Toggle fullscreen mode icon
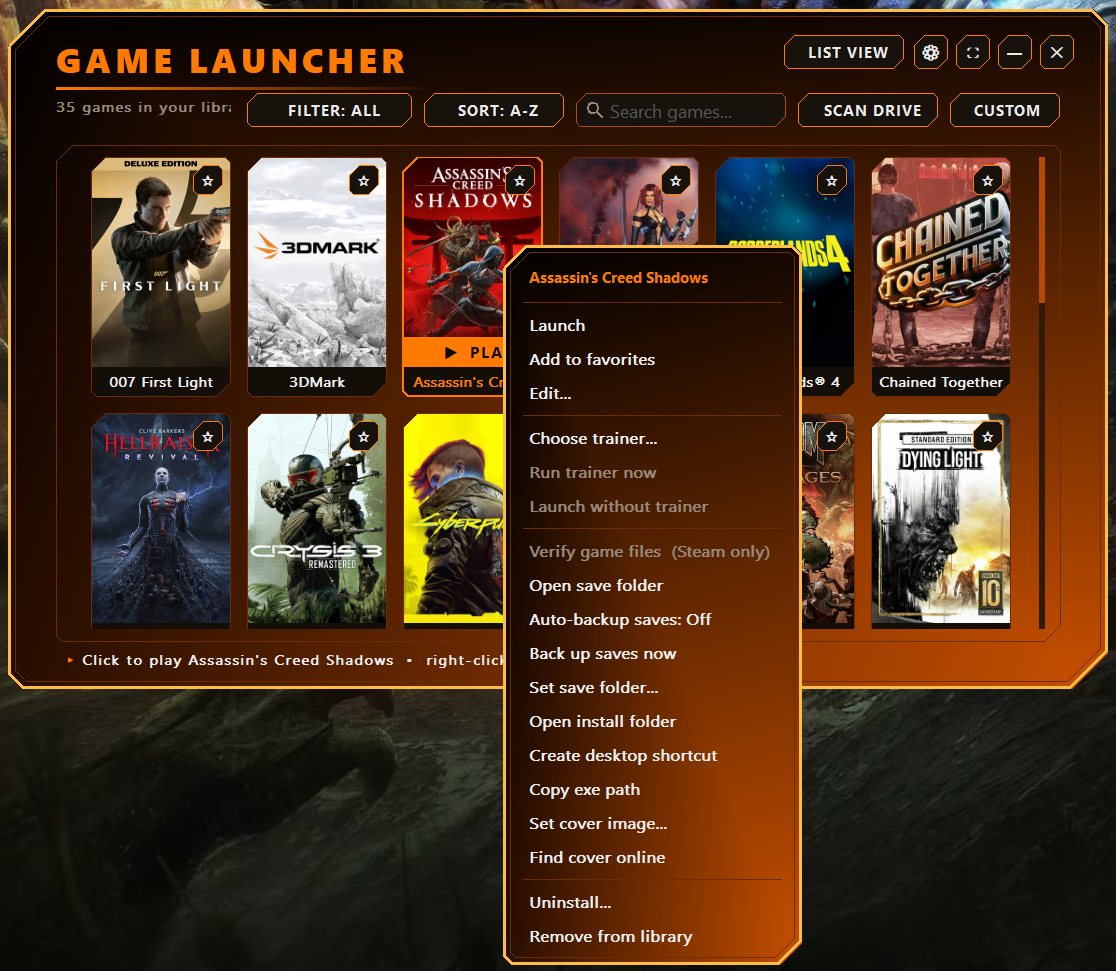 click(x=973, y=53)
